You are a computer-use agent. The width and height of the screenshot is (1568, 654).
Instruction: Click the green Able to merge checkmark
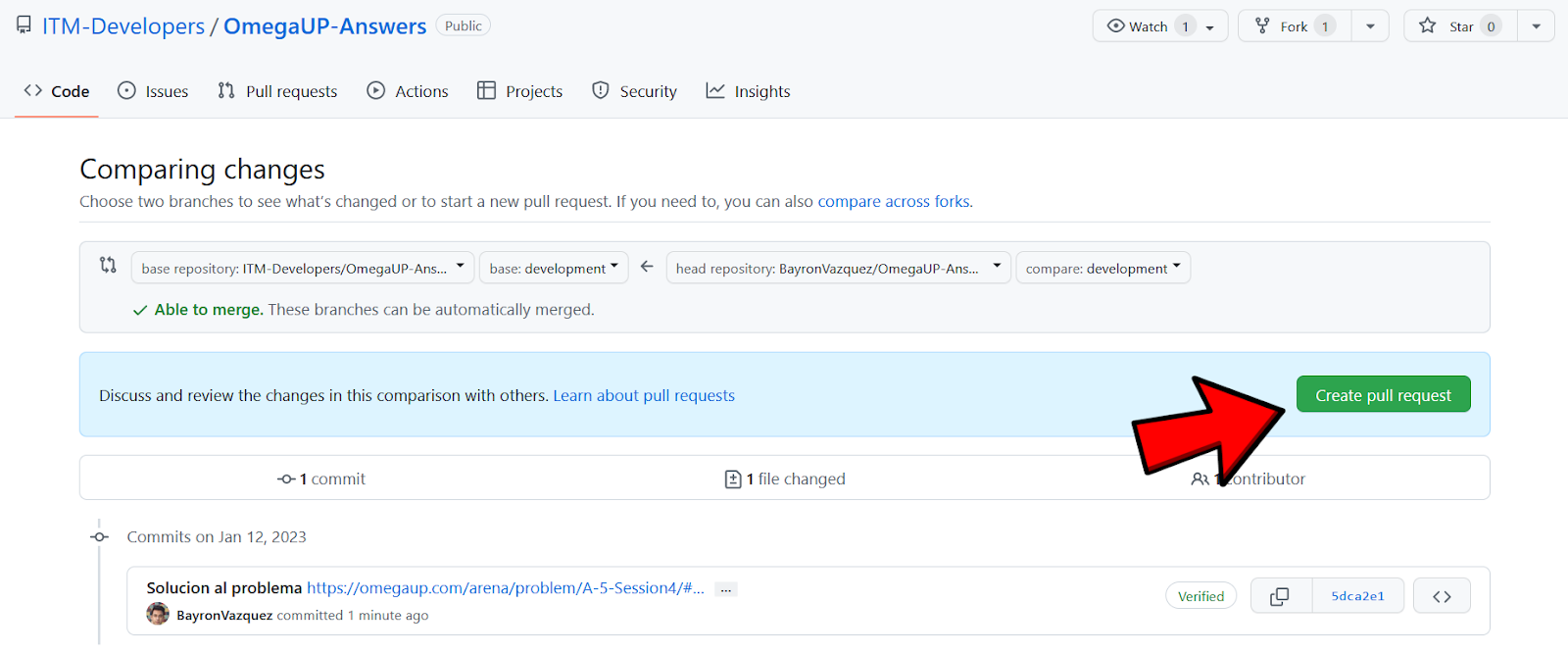[140, 310]
